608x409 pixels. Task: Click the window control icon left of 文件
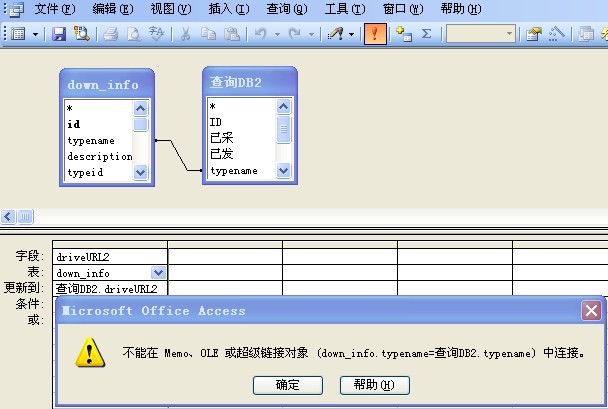16,9
